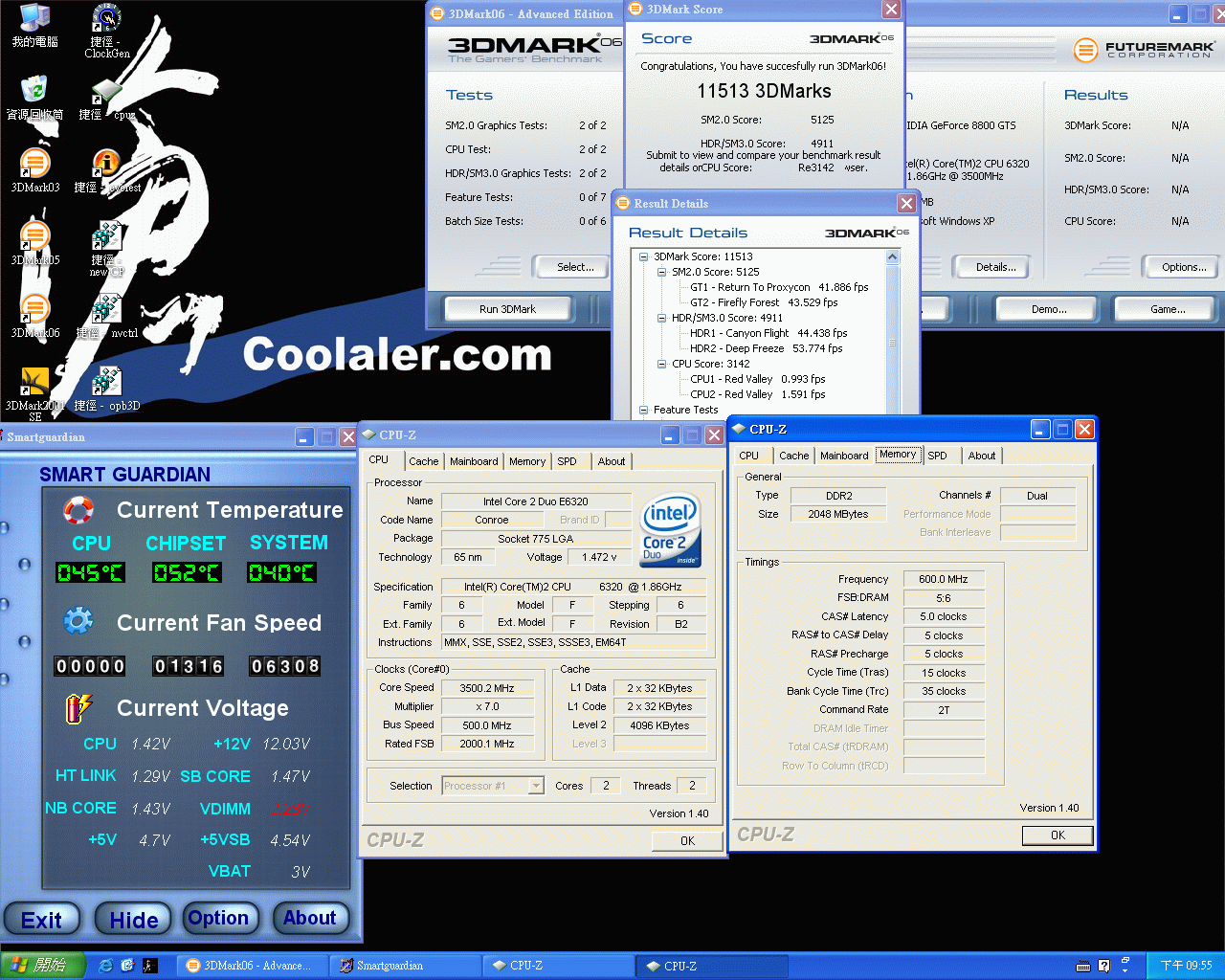Collapse the CPU Score 3142 node
The height and width of the screenshot is (980, 1225).
click(x=661, y=364)
